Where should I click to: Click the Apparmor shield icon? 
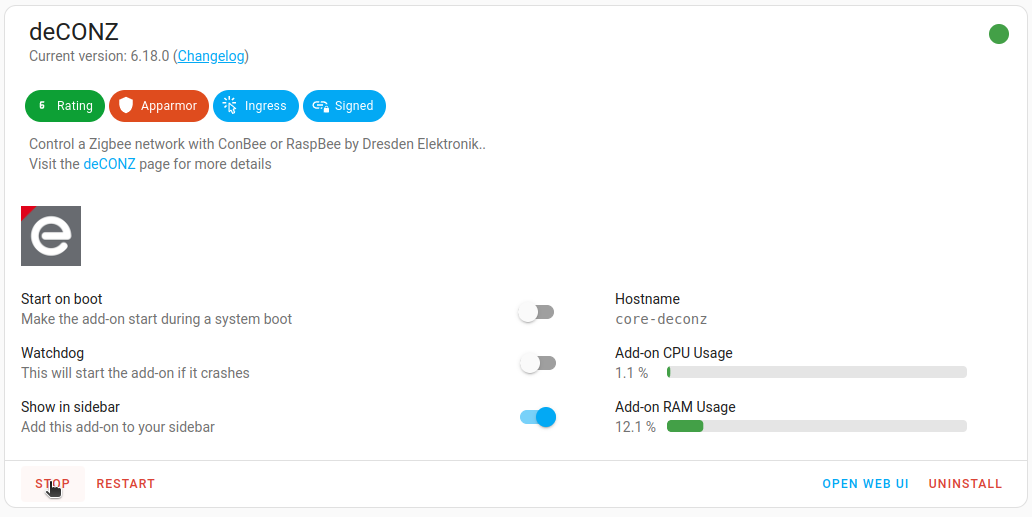coord(126,105)
